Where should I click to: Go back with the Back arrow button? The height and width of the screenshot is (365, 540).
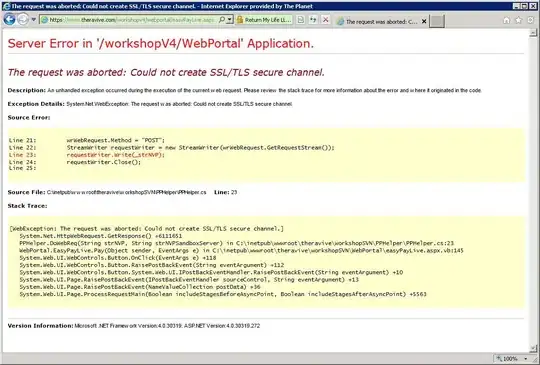9,20
